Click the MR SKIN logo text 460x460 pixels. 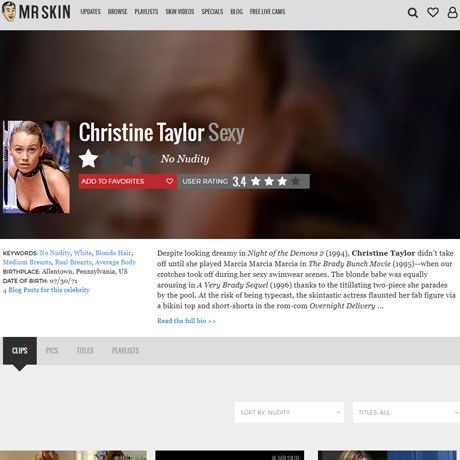(x=45, y=12)
